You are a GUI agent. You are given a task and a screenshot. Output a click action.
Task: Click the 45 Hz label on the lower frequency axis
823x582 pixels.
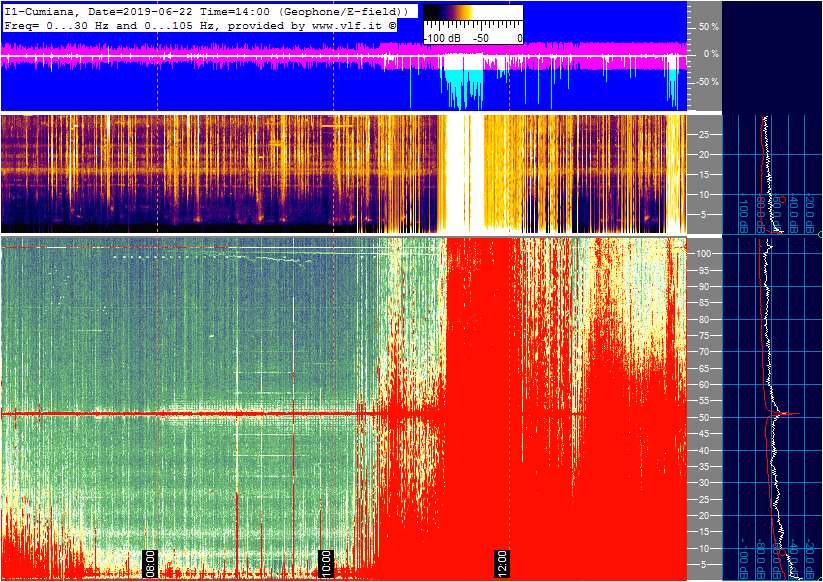coord(704,434)
